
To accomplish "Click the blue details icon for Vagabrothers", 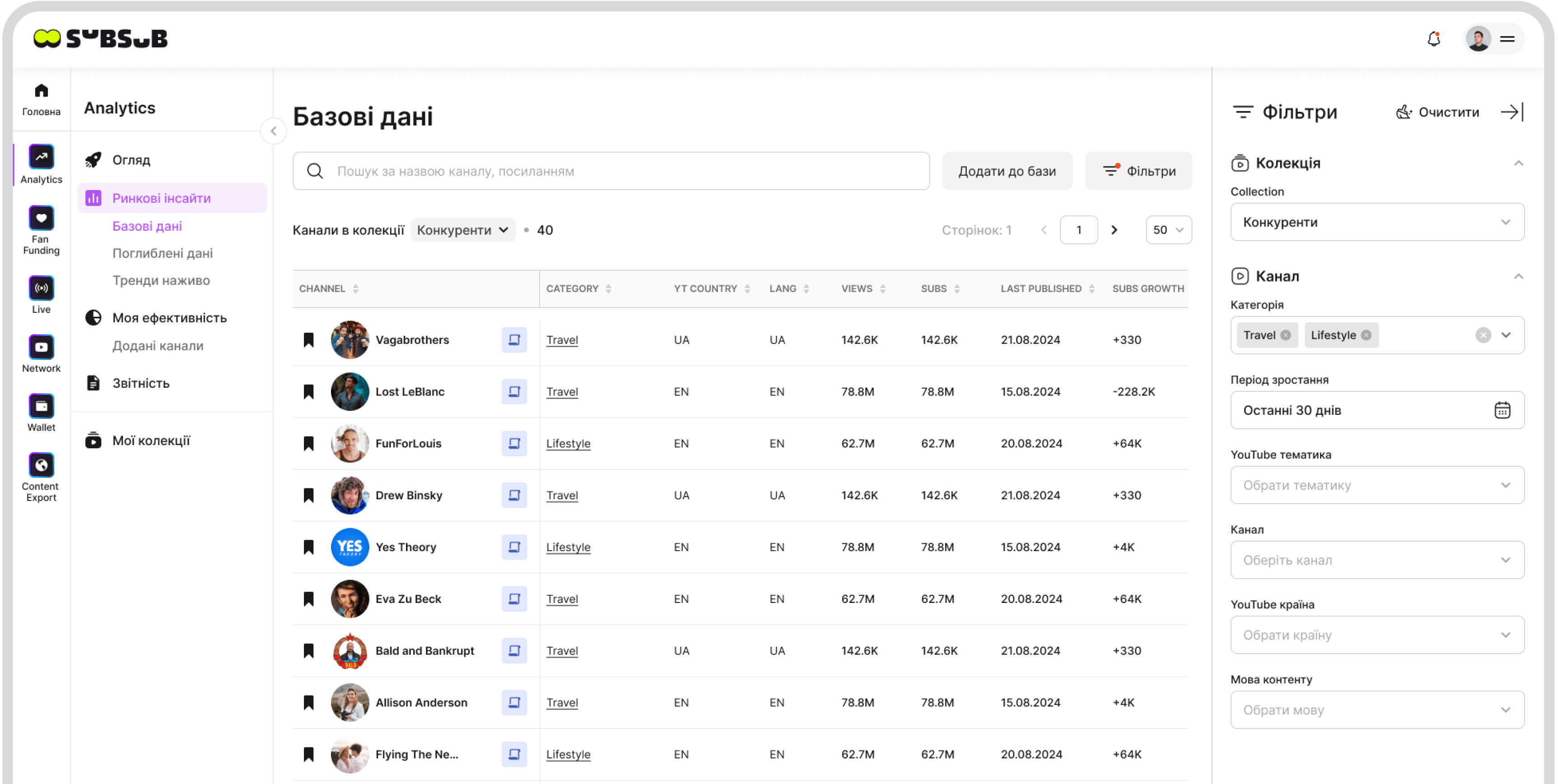I will pos(514,340).
